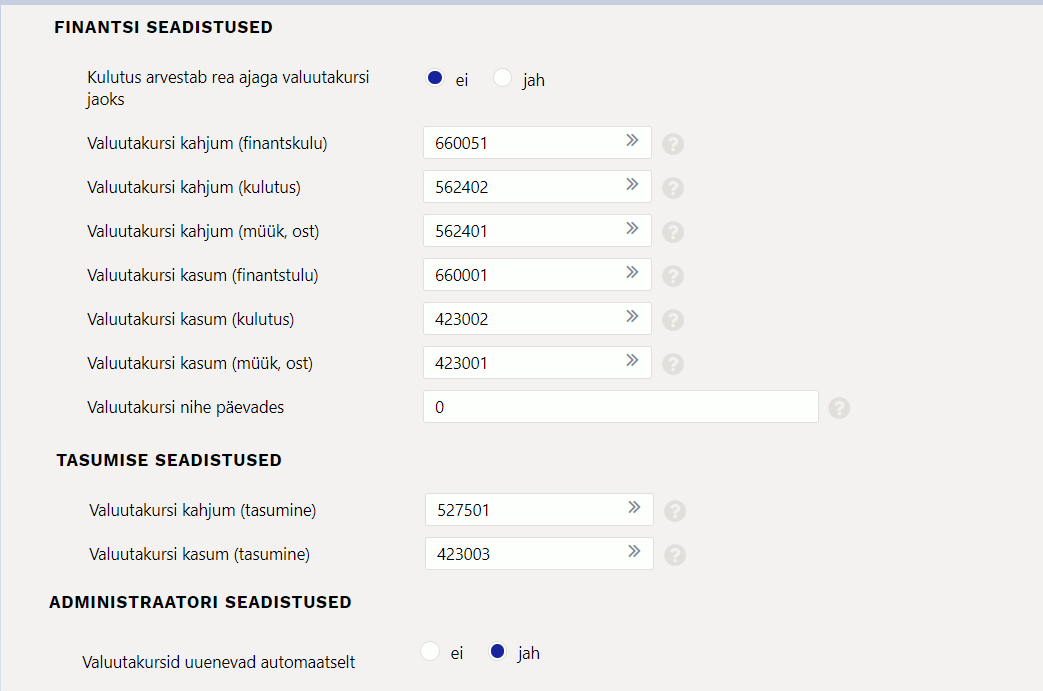
Task: Click help icon for Valuutakursi kasum (tasumine)
Action: pyautogui.click(x=675, y=555)
